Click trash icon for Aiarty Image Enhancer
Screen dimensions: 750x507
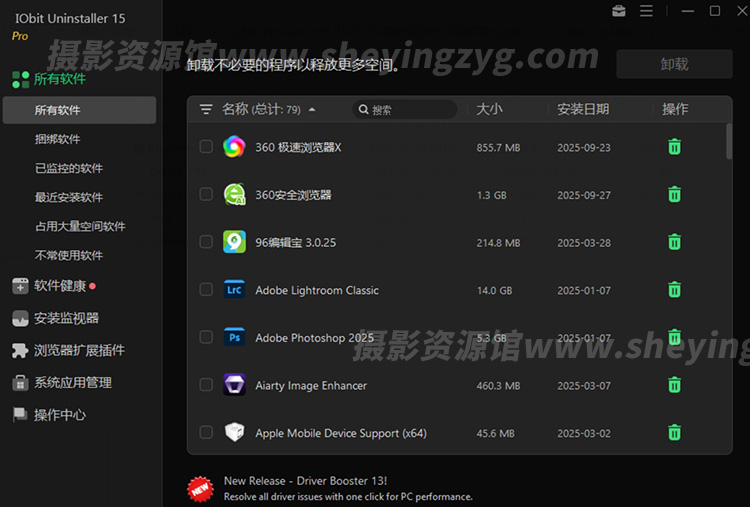[674, 385]
